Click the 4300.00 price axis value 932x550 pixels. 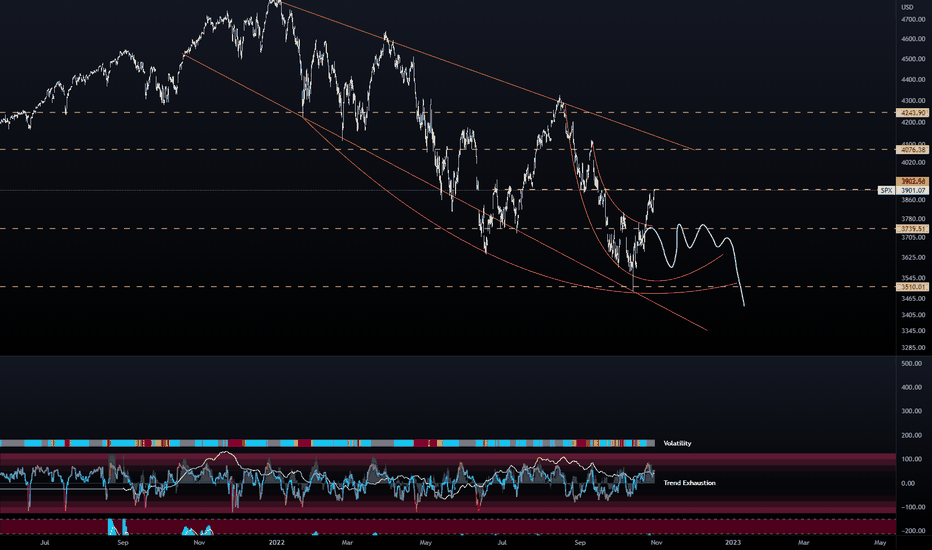913,100
